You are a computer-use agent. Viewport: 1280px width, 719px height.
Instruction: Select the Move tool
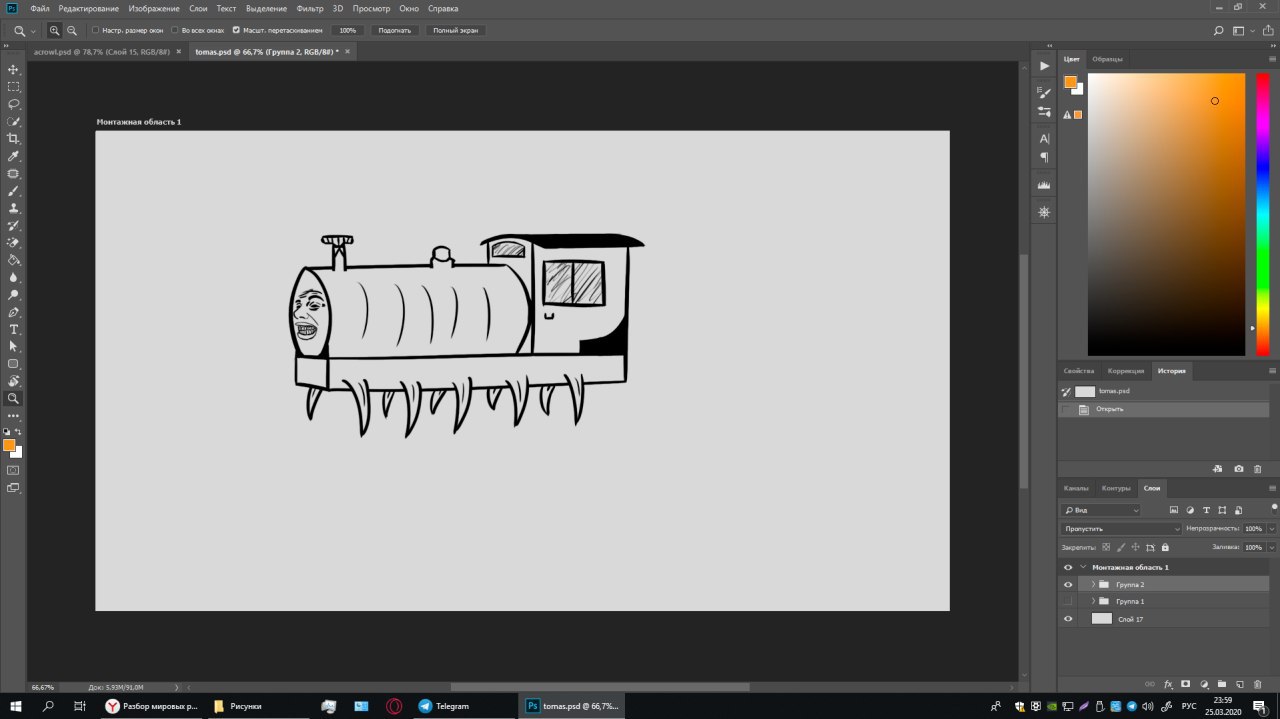14,69
